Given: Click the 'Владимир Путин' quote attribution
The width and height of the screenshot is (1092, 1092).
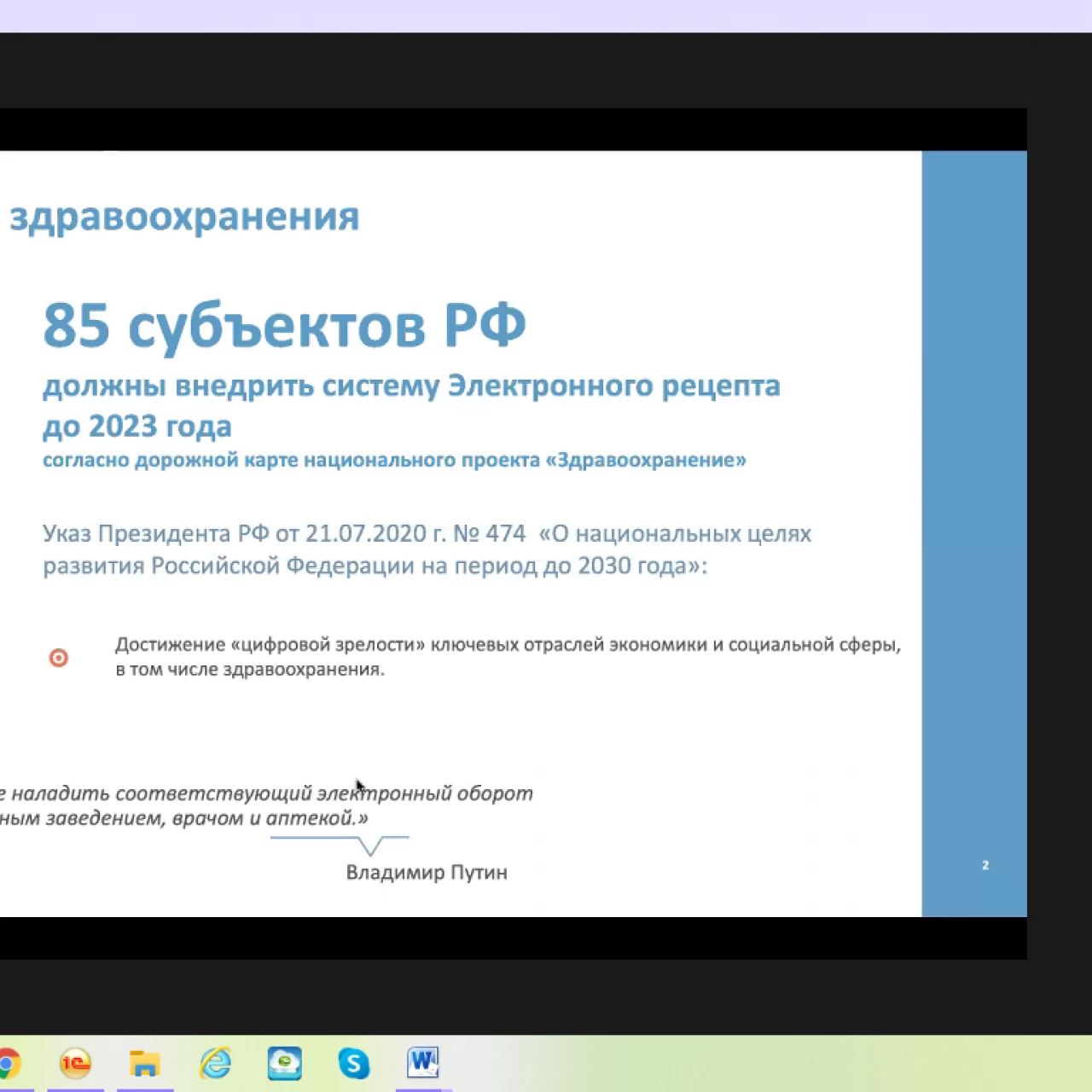Looking at the screenshot, I should tap(427, 872).
